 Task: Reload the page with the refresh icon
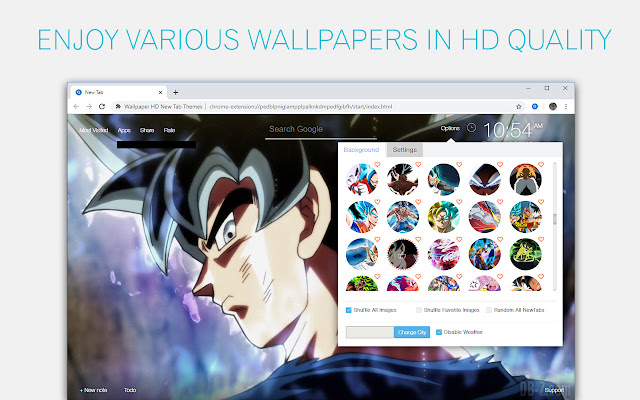[102, 107]
